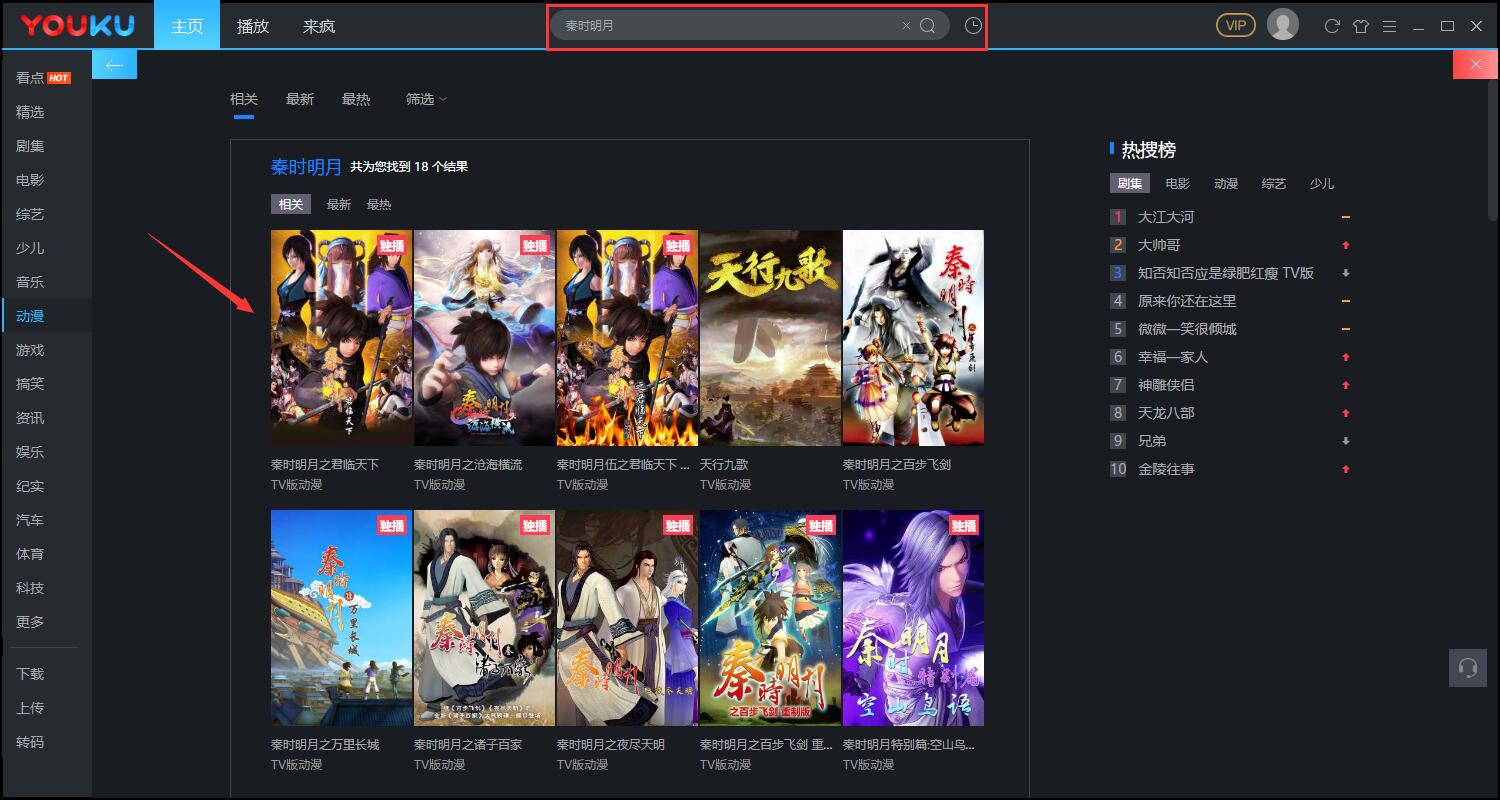The image size is (1500, 800).
Task: Switch results sorting to 最新
Action: click(300, 99)
